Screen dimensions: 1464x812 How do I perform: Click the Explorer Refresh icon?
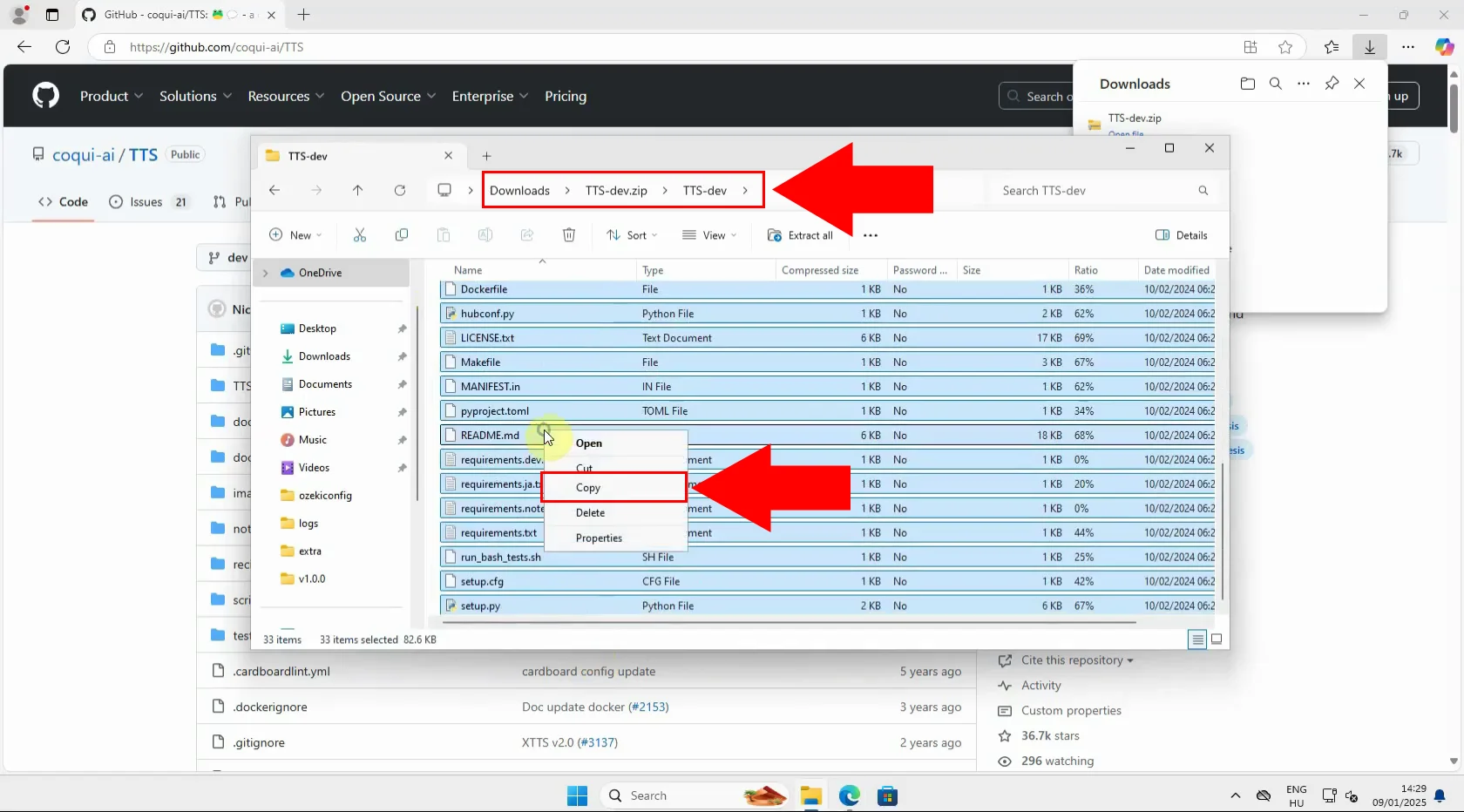click(400, 190)
